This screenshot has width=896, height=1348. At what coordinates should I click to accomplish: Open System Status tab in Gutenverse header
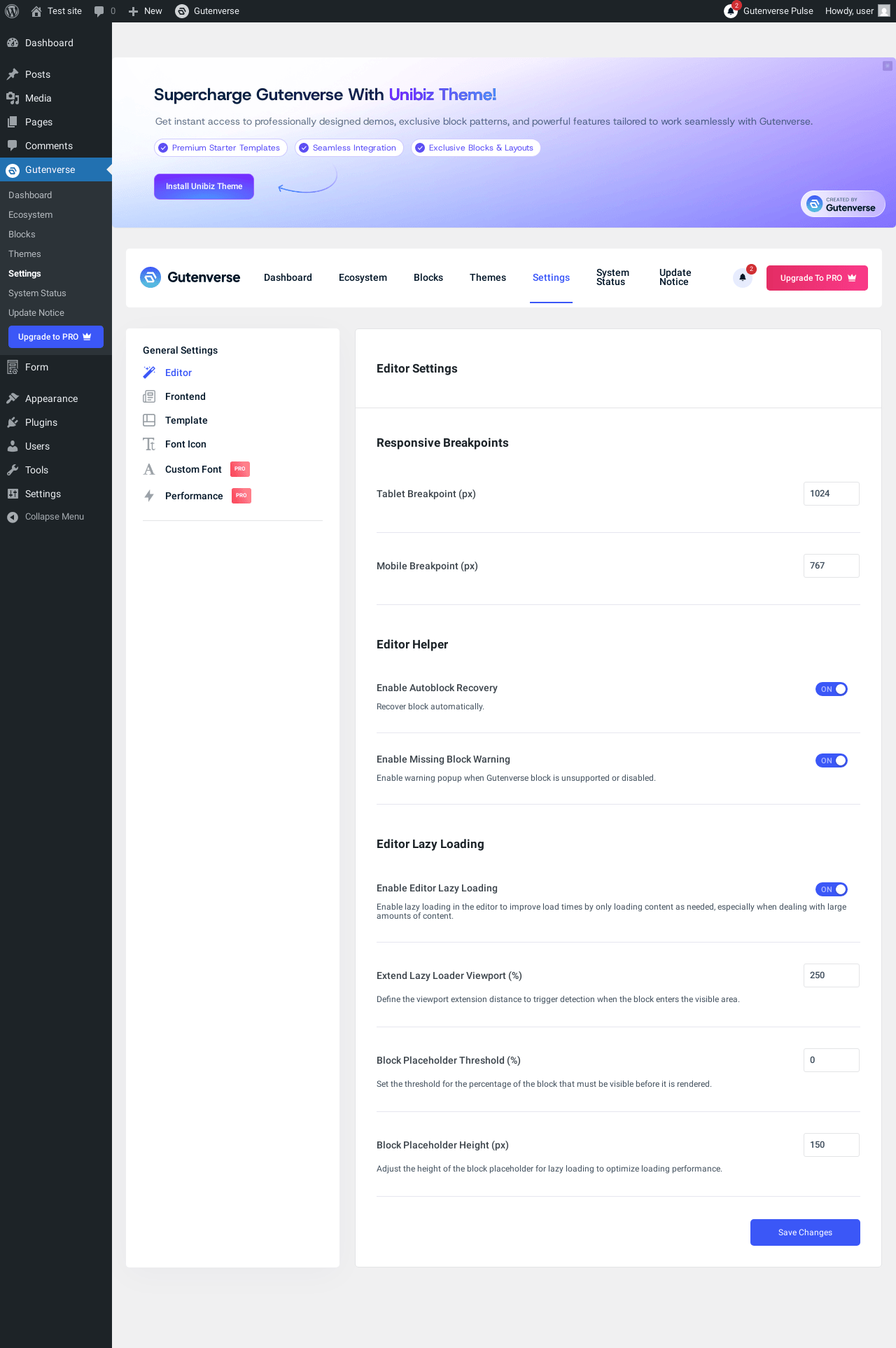612,277
